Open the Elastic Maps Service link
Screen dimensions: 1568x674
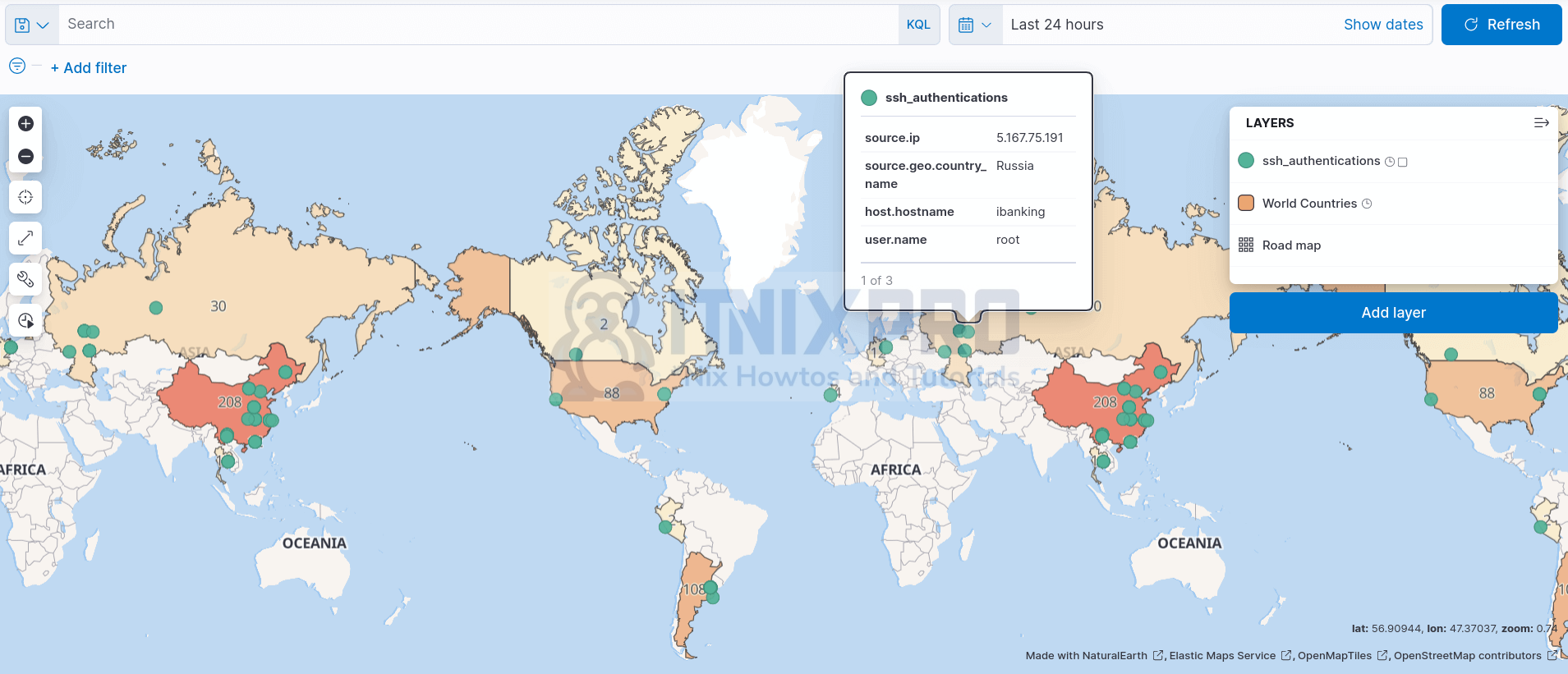coord(1229,656)
